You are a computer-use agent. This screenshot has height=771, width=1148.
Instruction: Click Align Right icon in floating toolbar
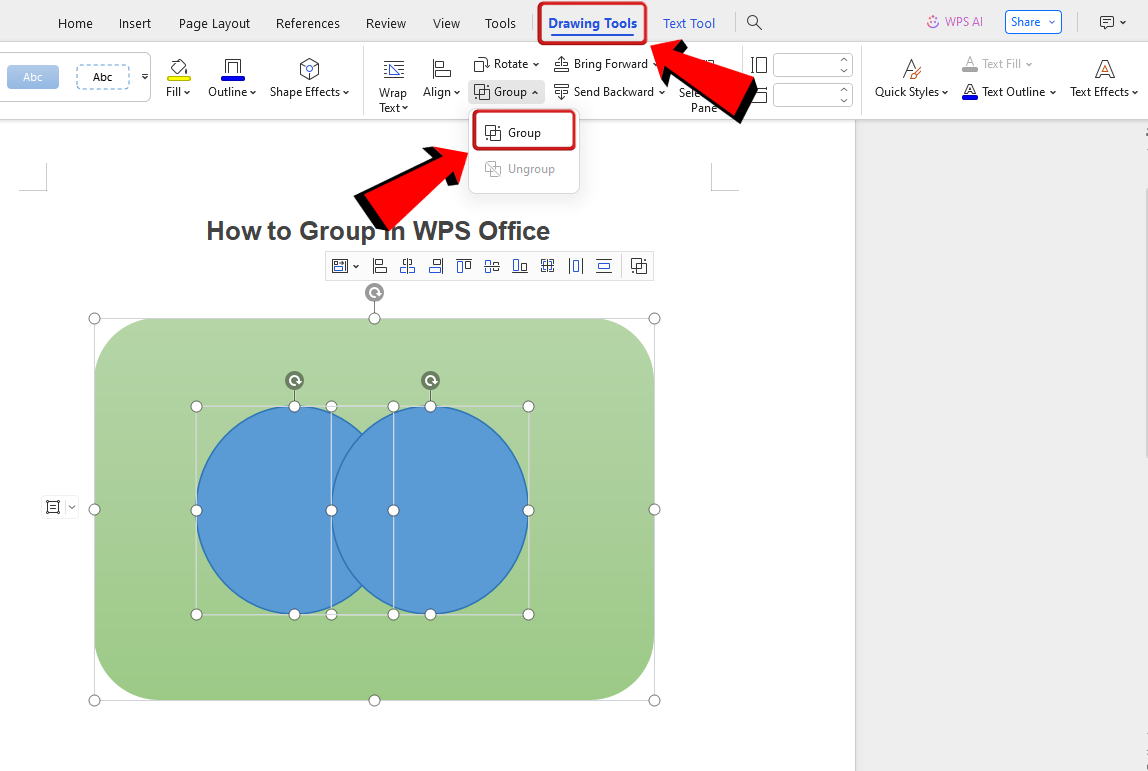tap(436, 266)
